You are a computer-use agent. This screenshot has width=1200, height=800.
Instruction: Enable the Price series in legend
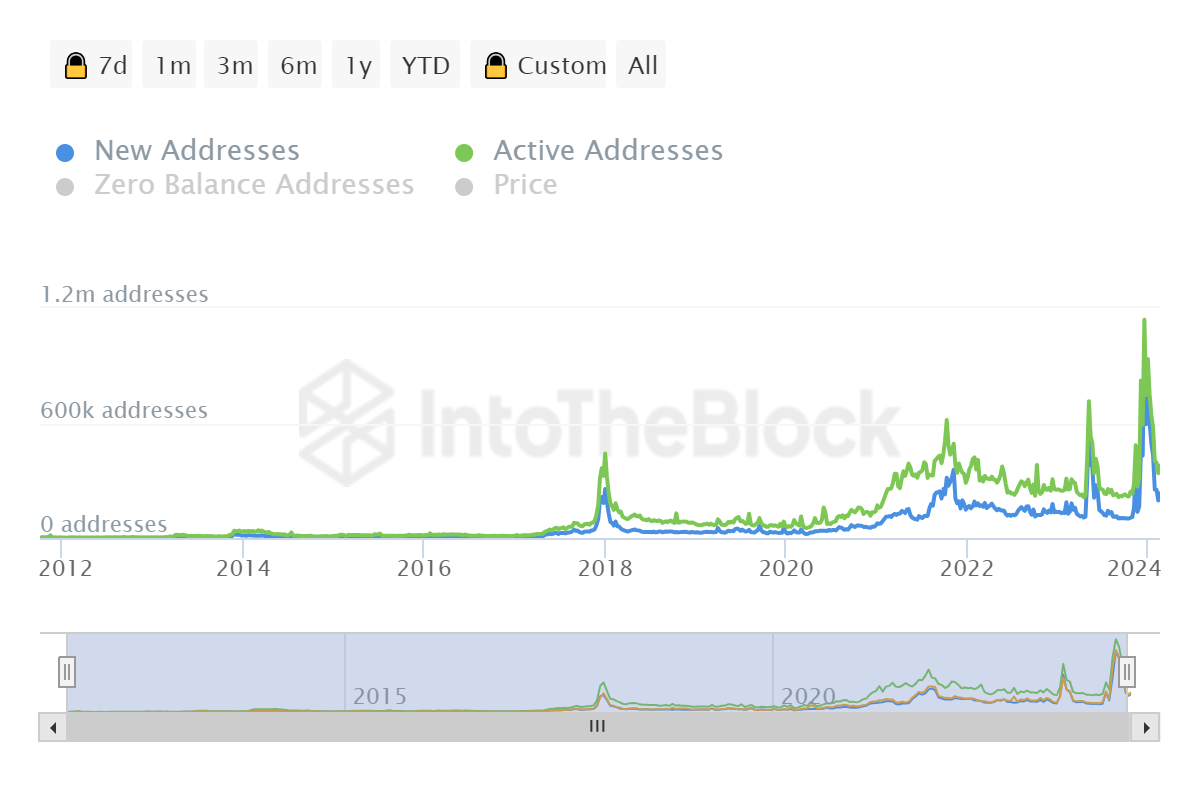(x=525, y=185)
